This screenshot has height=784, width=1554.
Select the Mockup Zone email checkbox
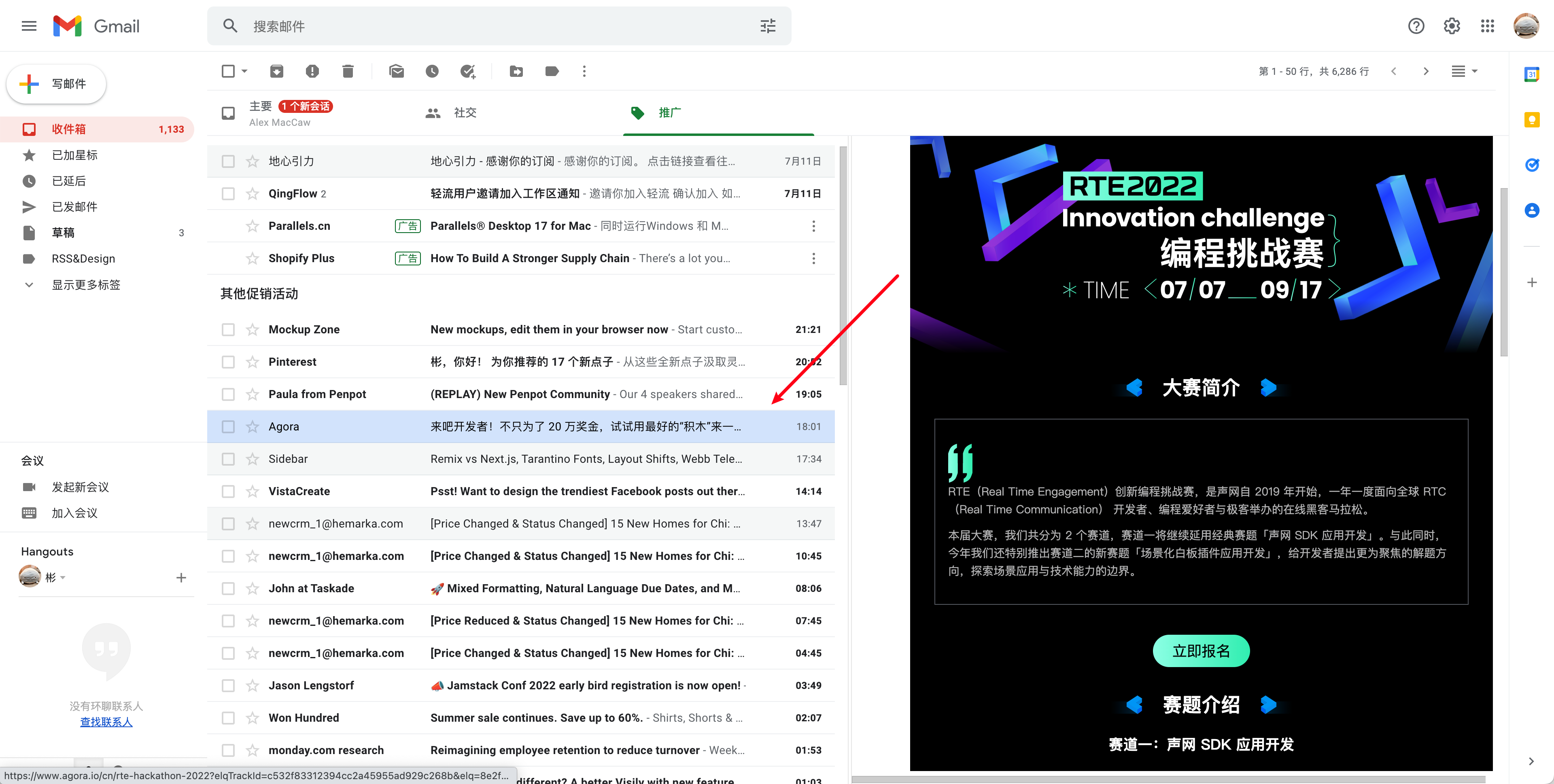[228, 329]
